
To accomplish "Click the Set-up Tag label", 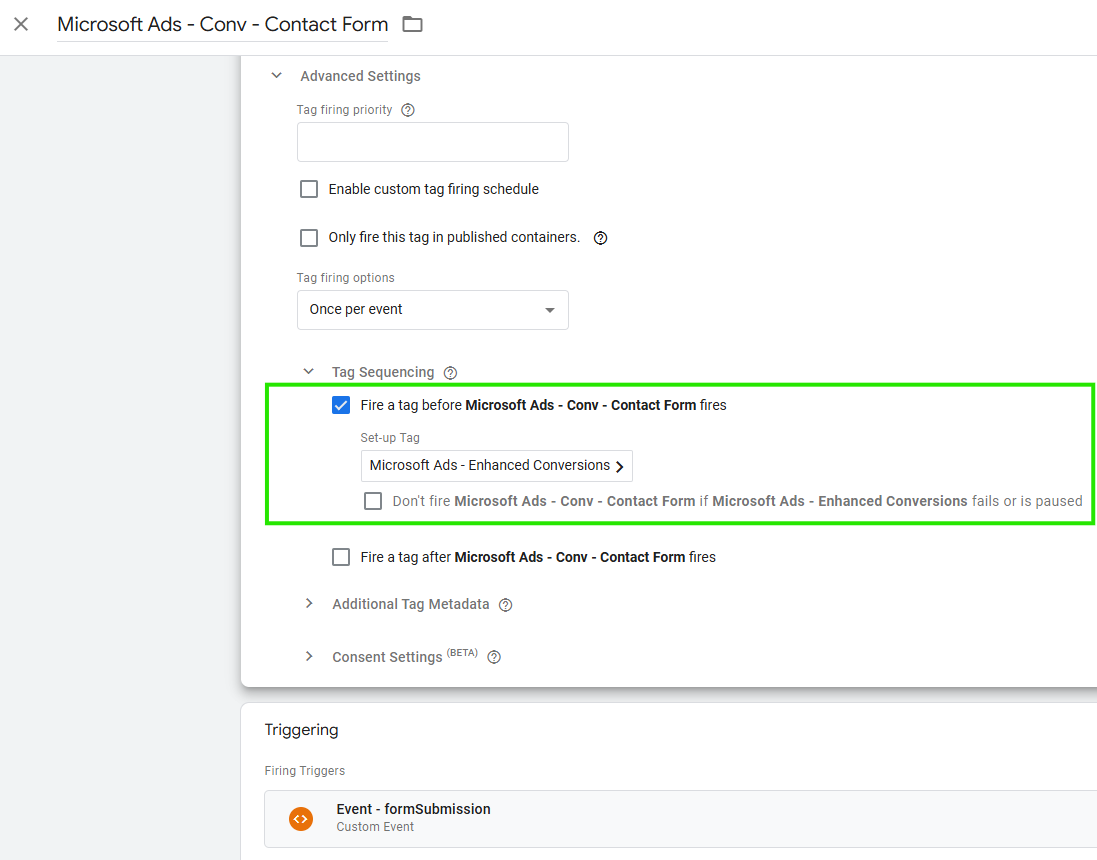I will (x=390, y=438).
